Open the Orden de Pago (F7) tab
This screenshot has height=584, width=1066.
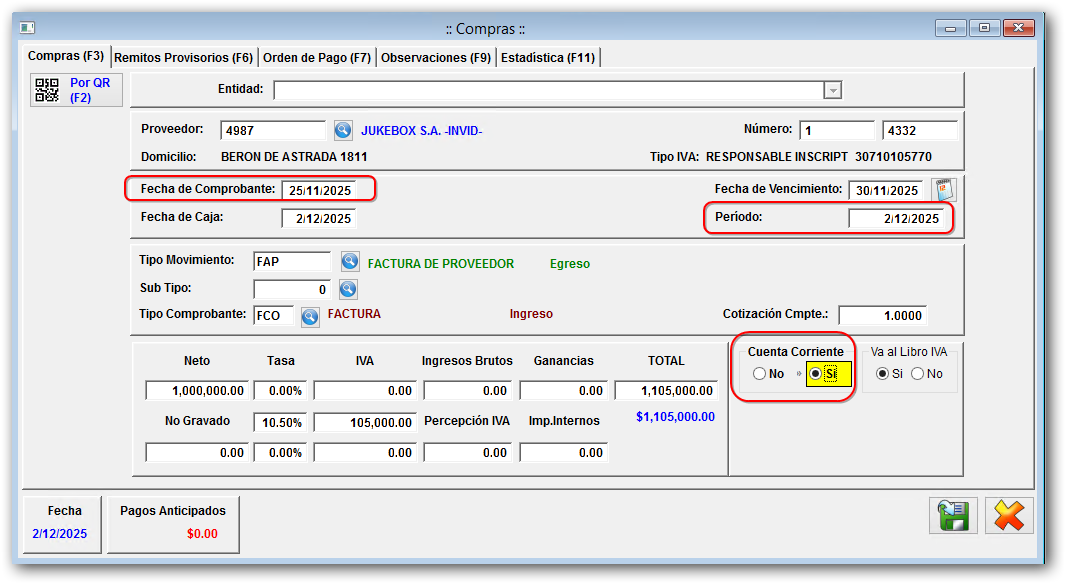pos(317,57)
